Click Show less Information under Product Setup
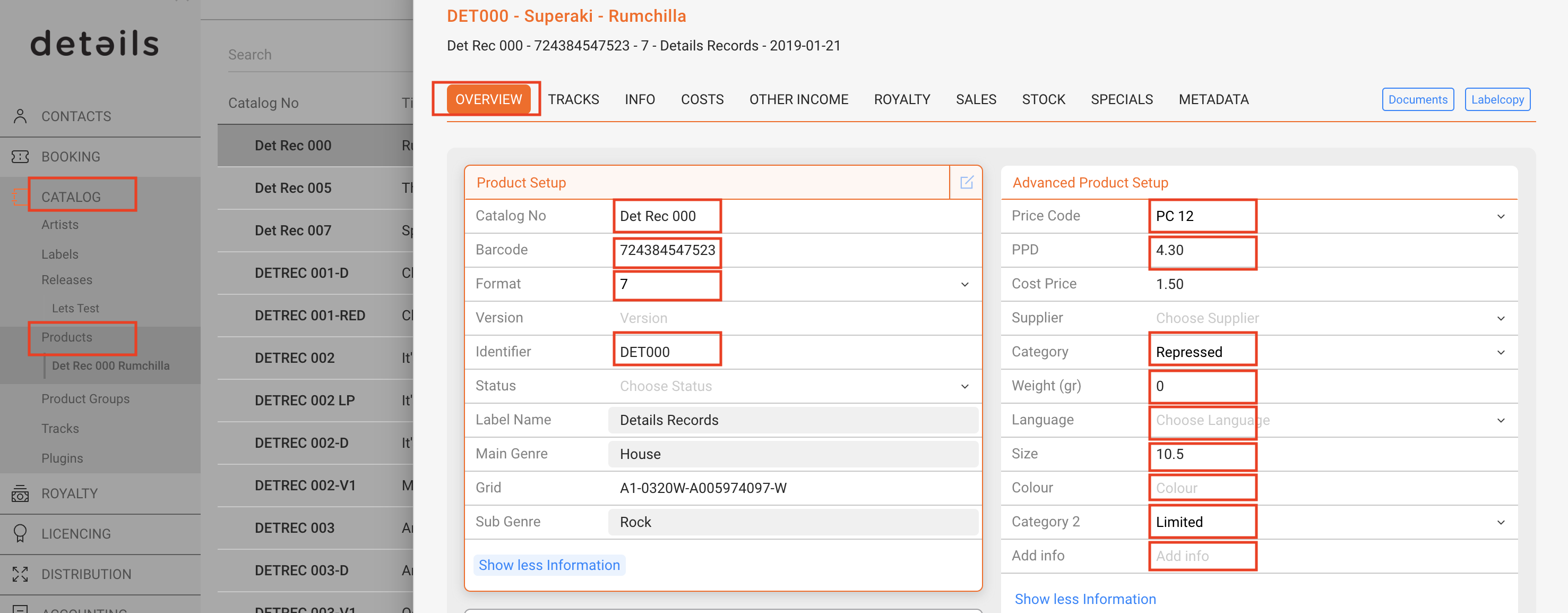This screenshot has height=613, width=1568. (549, 565)
